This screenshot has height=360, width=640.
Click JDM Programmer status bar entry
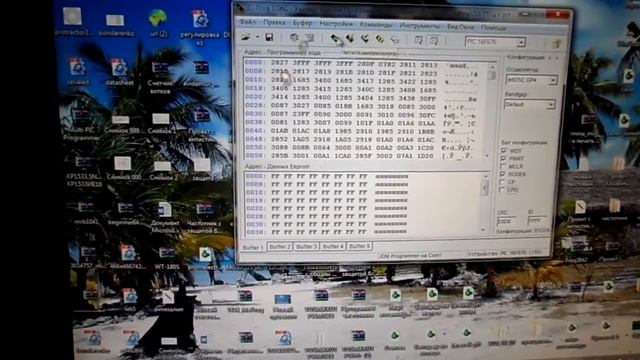pyautogui.click(x=410, y=256)
